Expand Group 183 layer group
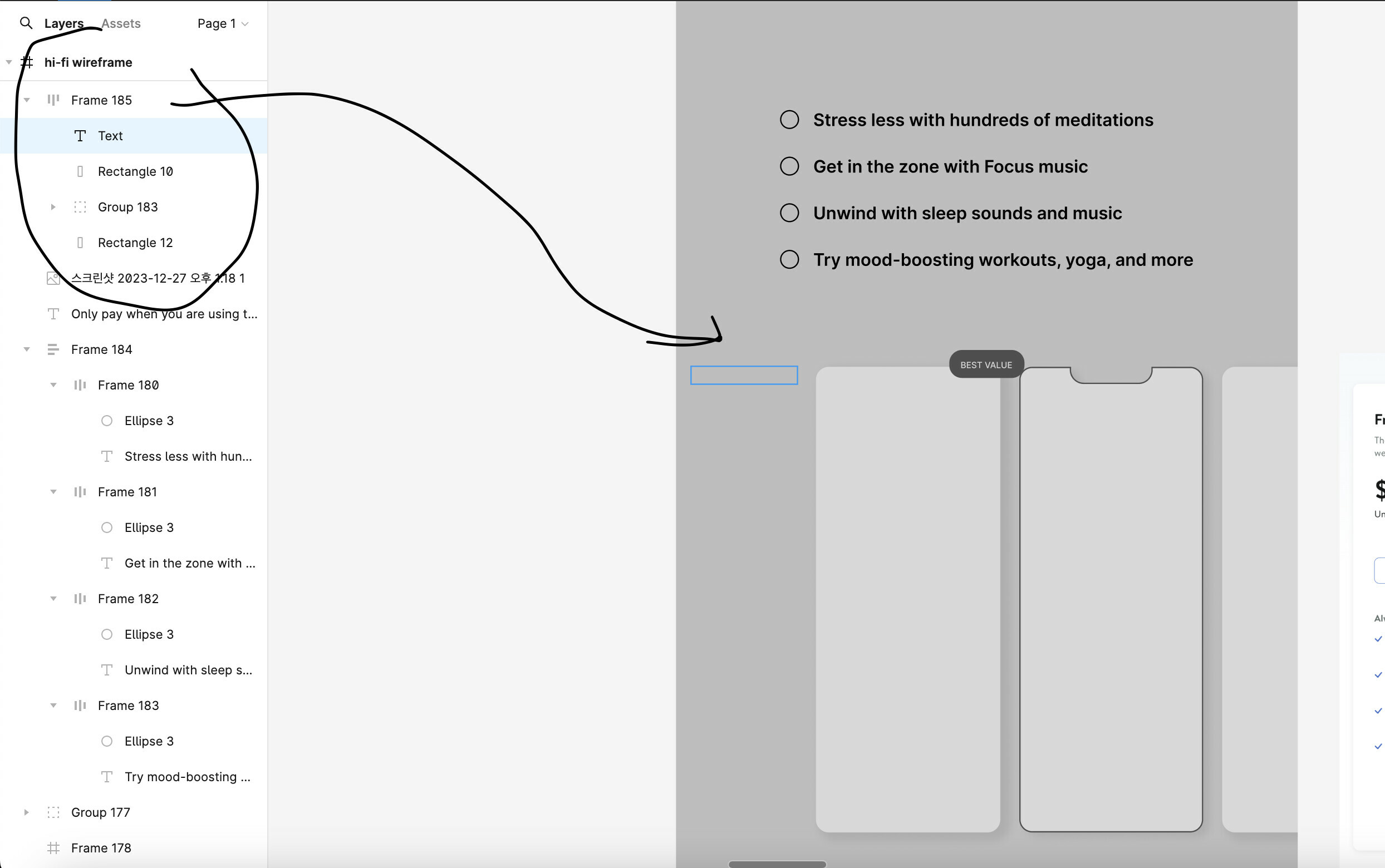 pos(53,206)
